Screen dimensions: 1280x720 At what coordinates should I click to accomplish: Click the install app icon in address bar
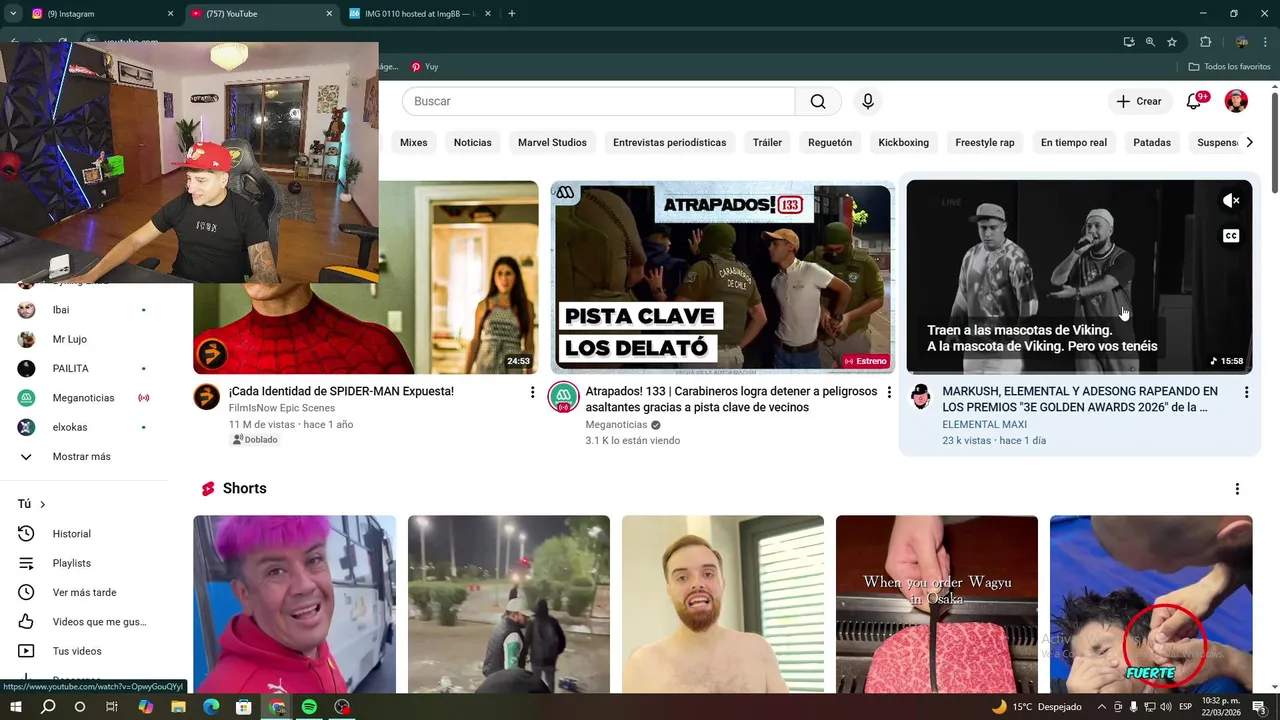pos(1129,42)
